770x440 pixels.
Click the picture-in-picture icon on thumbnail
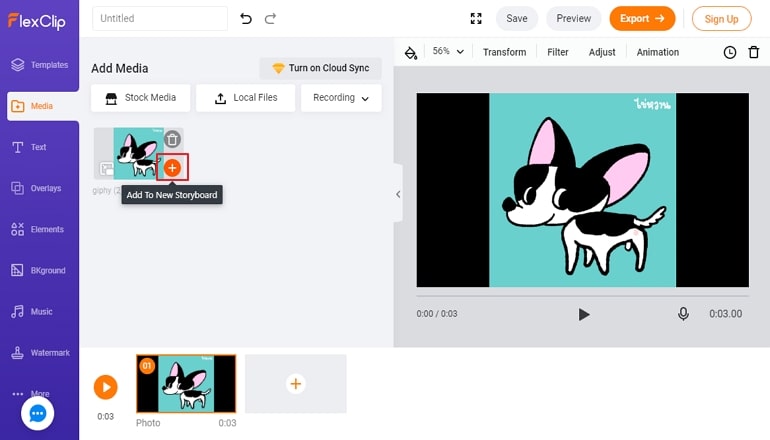click(x=107, y=168)
